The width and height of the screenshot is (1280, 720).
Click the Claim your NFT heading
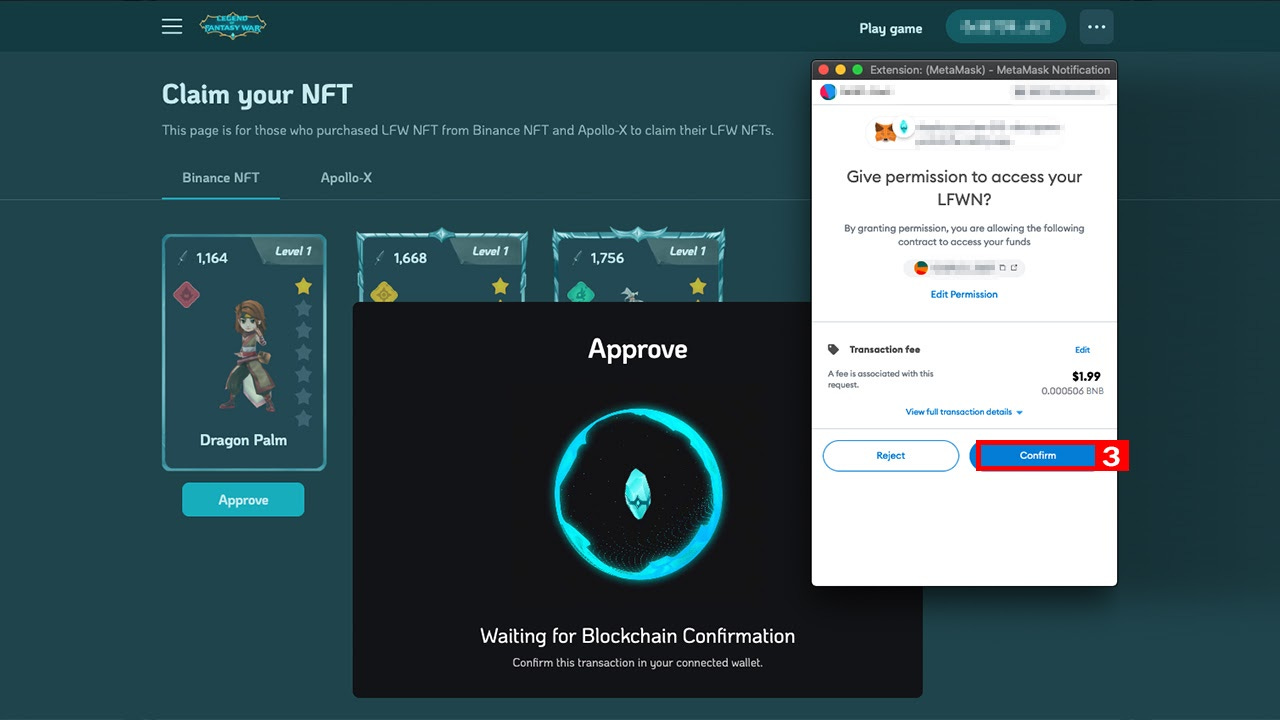(x=257, y=95)
